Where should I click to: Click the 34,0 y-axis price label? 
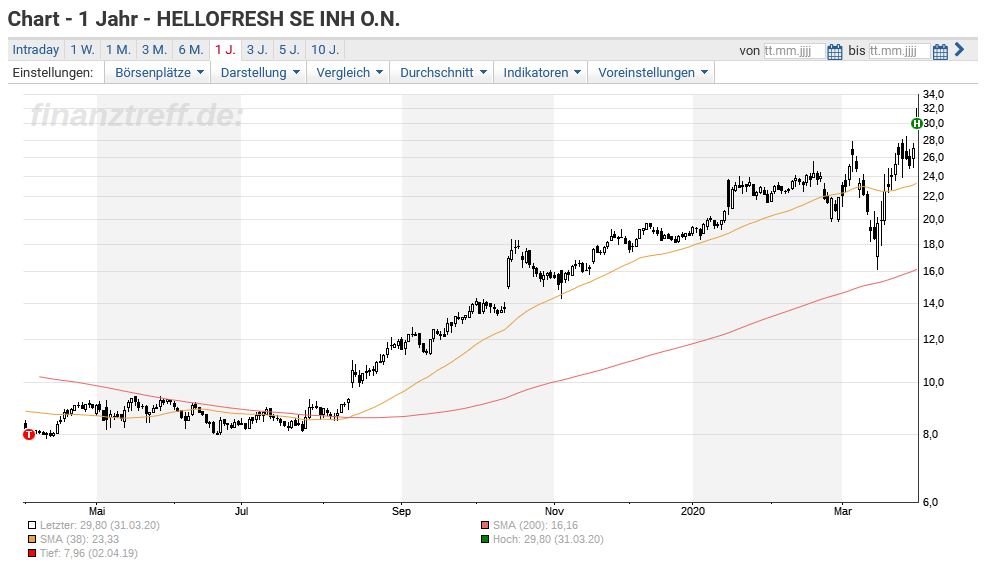pos(933,94)
